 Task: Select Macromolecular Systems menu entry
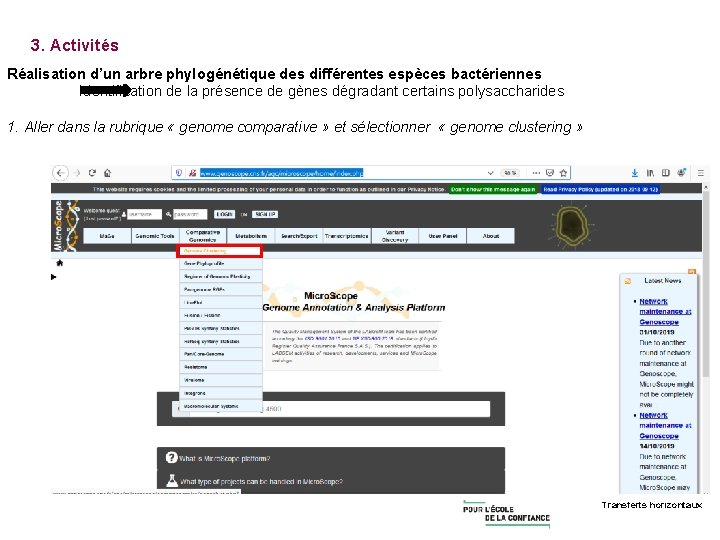click(220, 406)
